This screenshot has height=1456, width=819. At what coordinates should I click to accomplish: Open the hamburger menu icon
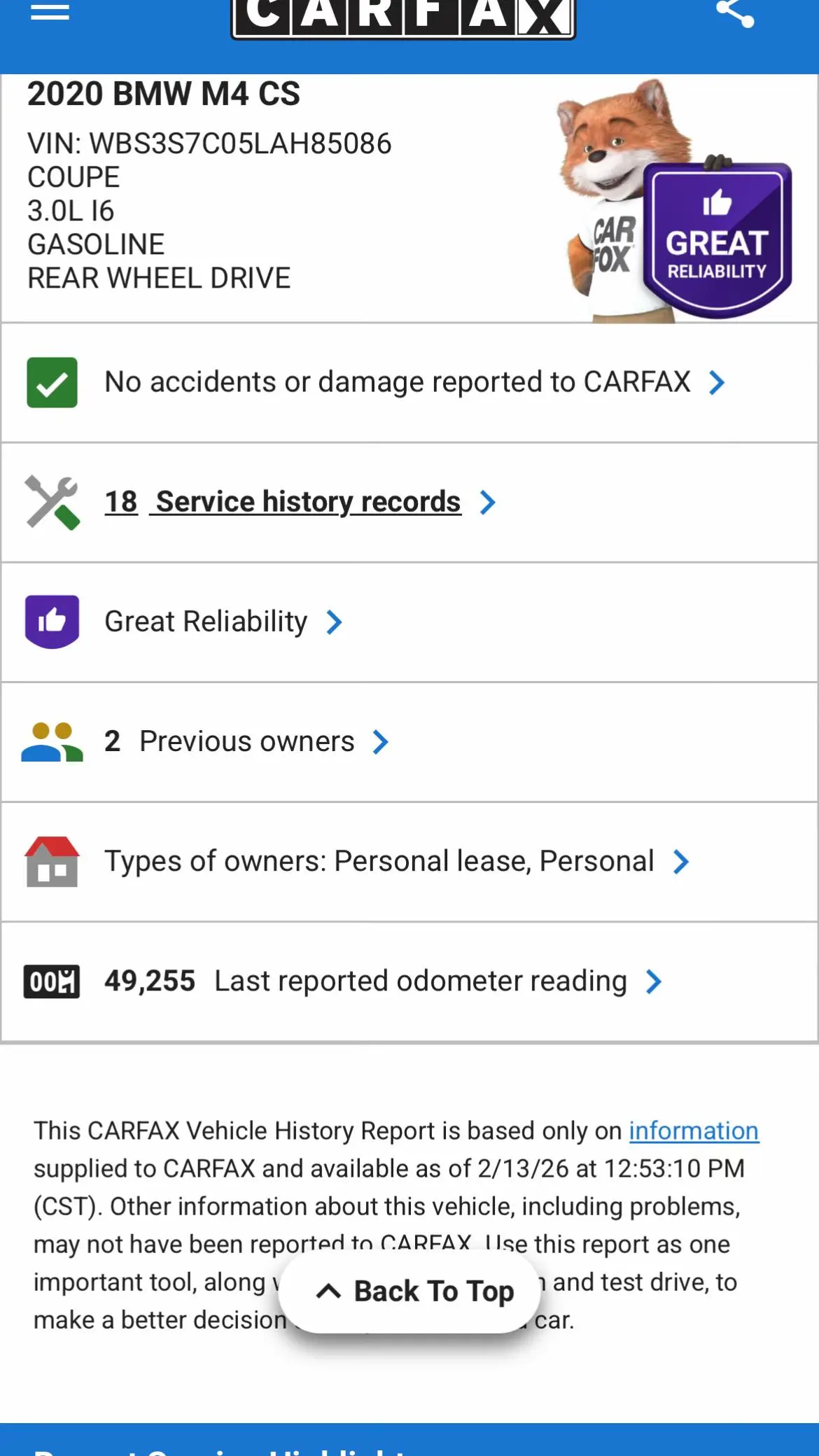[50, 10]
